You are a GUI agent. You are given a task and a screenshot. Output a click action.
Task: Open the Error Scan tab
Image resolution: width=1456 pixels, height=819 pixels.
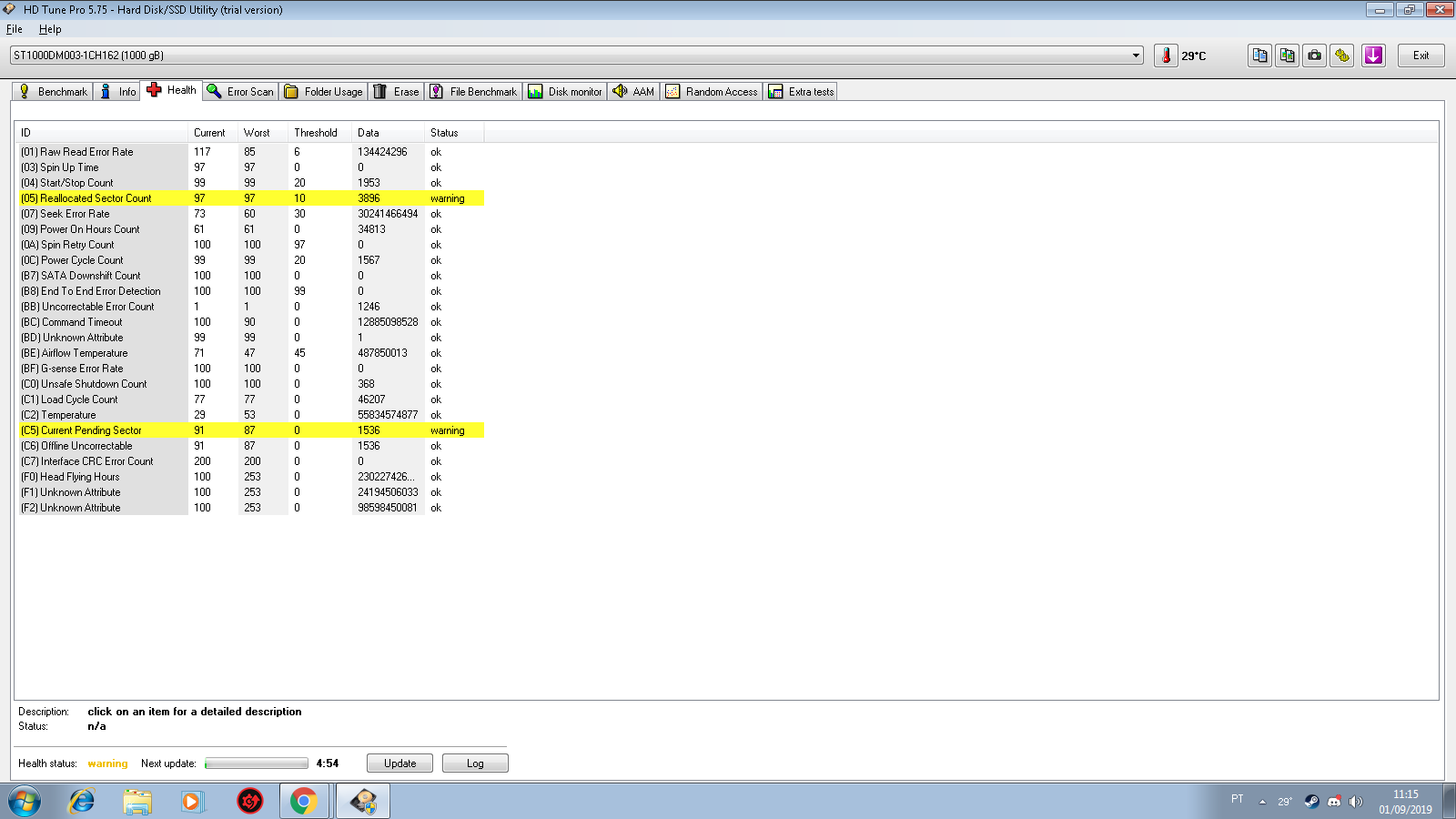click(240, 91)
